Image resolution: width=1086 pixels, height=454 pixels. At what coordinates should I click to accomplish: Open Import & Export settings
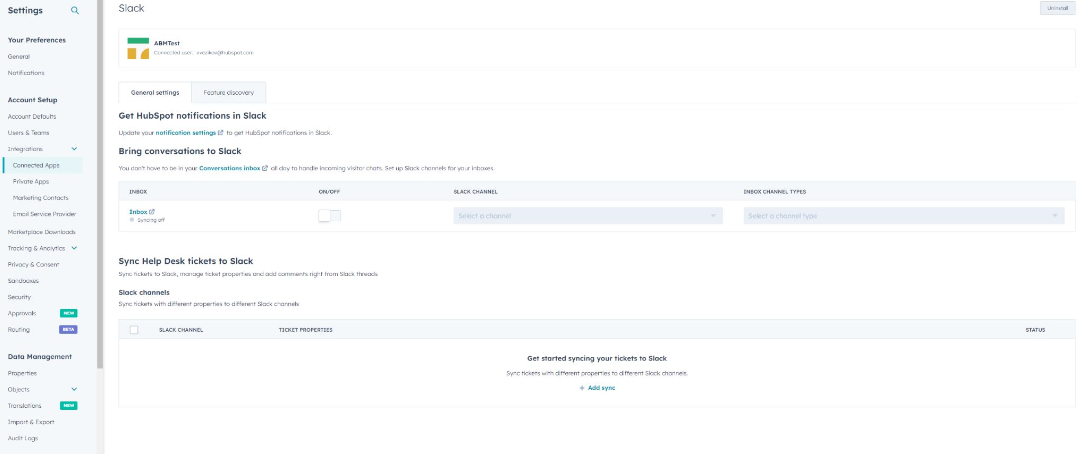[x=31, y=422]
